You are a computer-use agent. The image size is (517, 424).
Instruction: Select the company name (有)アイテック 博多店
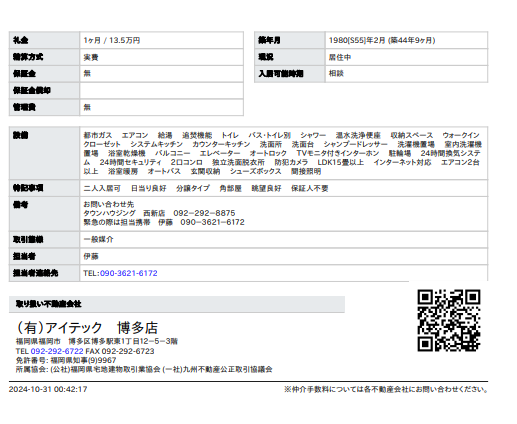click(87, 328)
